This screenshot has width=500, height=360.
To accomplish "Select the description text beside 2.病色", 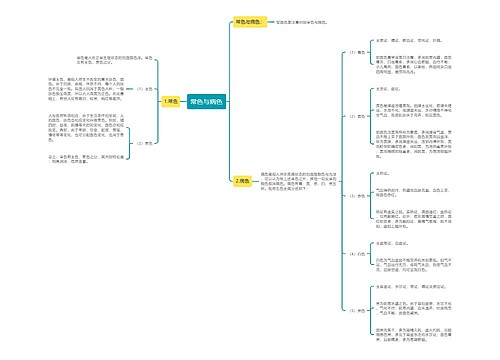I will [299, 181].
